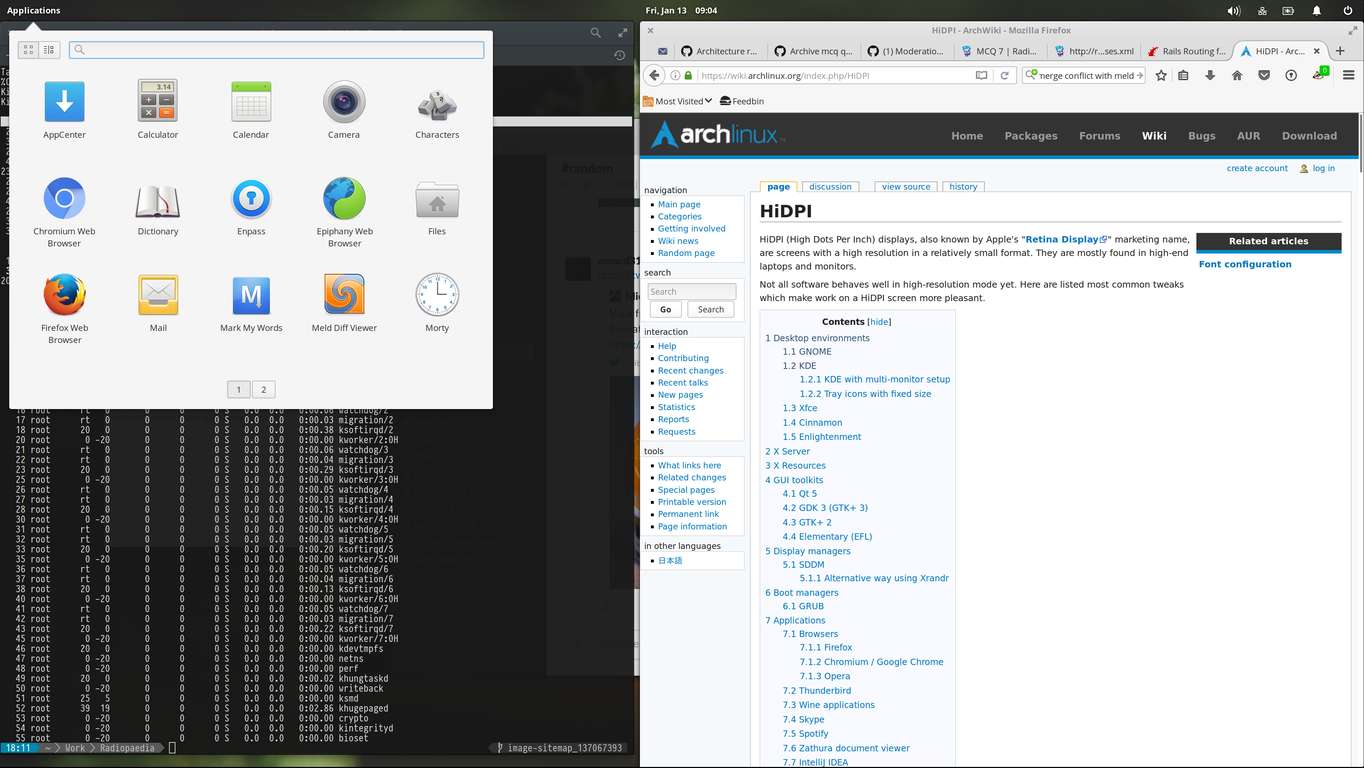Go to Firefox home page
The width and height of the screenshot is (1364, 768).
[1237, 75]
